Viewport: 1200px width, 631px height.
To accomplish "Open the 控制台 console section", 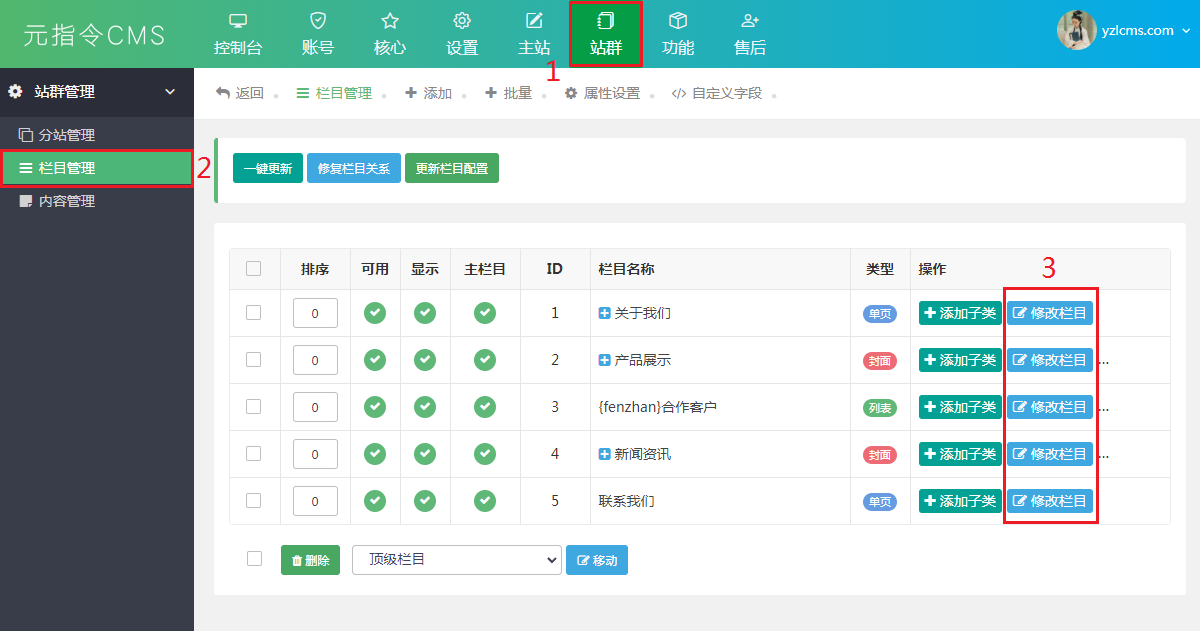I will pyautogui.click(x=238, y=34).
